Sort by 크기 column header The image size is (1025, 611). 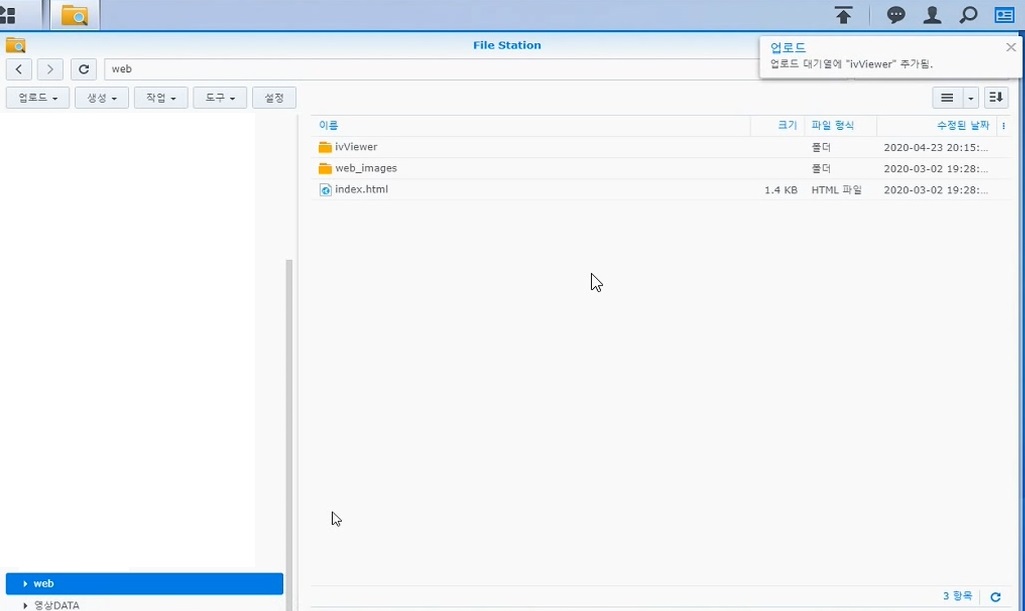[x=787, y=125]
